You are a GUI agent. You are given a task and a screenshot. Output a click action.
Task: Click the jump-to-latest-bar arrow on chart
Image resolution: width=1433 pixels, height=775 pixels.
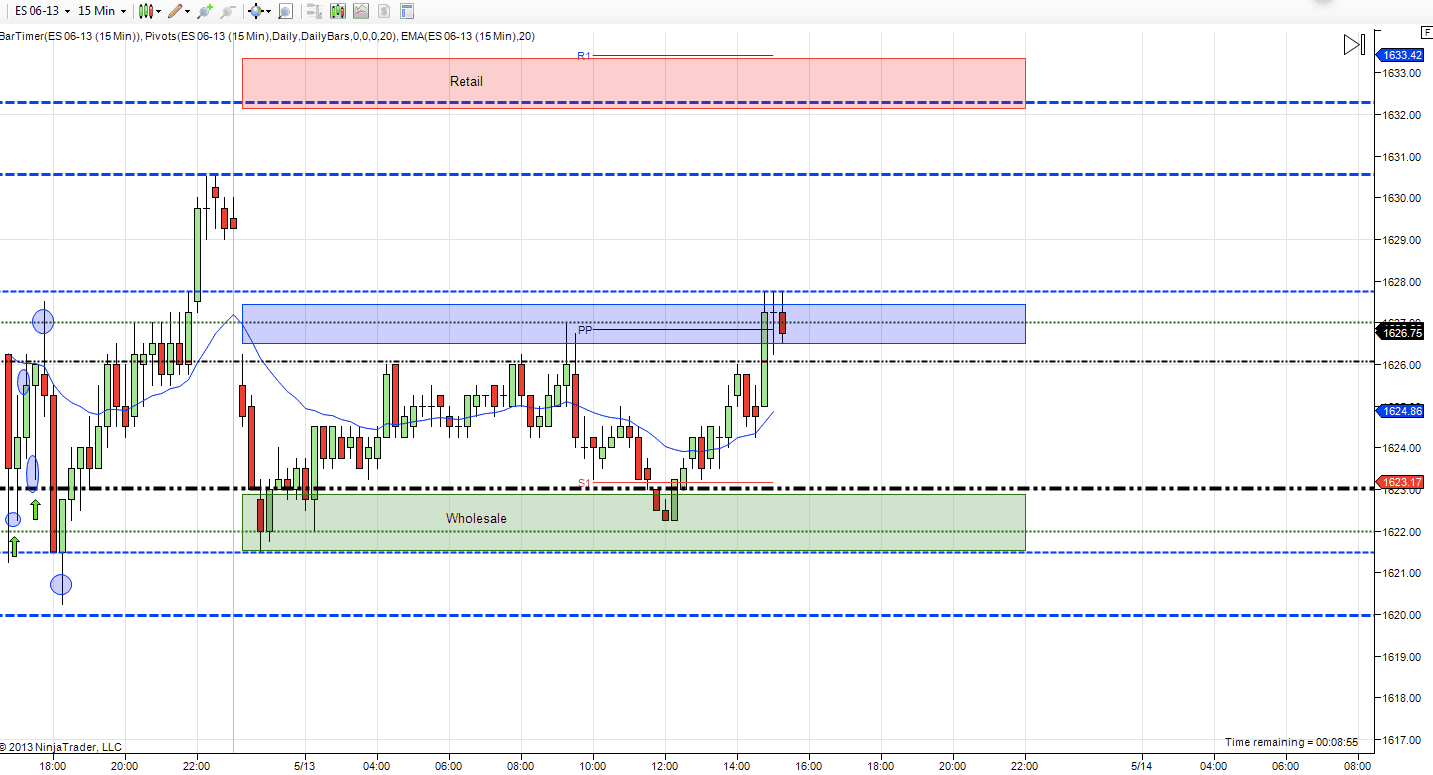tap(1353, 44)
